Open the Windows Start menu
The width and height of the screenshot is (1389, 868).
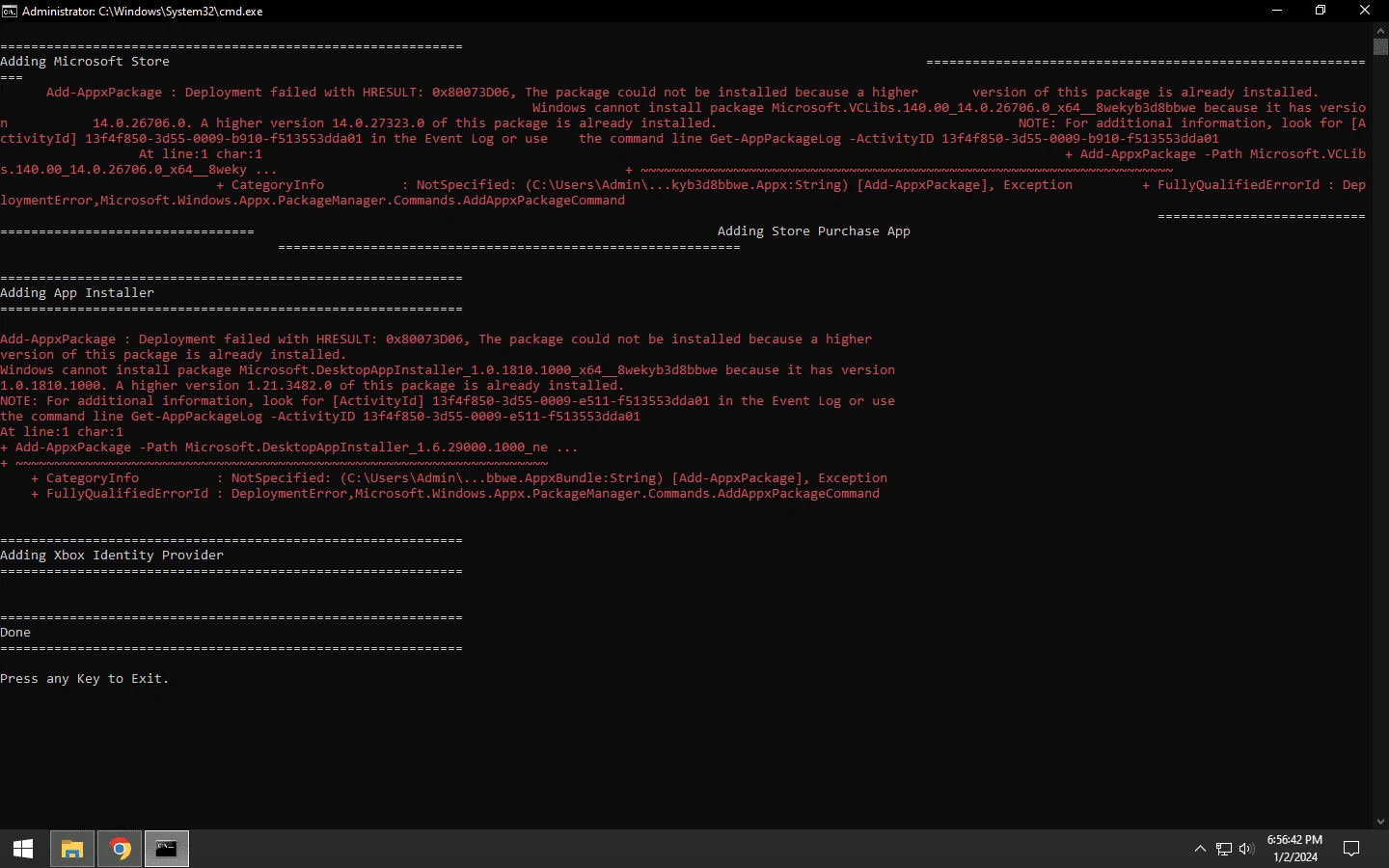23,849
